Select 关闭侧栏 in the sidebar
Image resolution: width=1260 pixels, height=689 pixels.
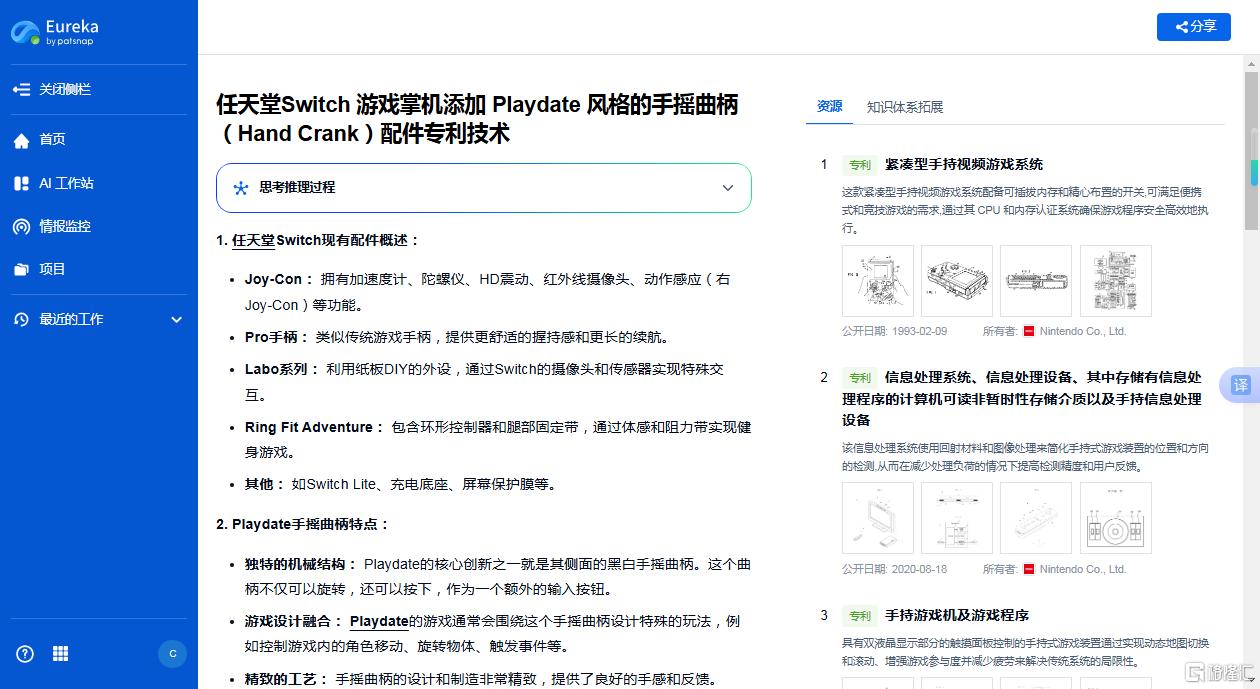65,90
